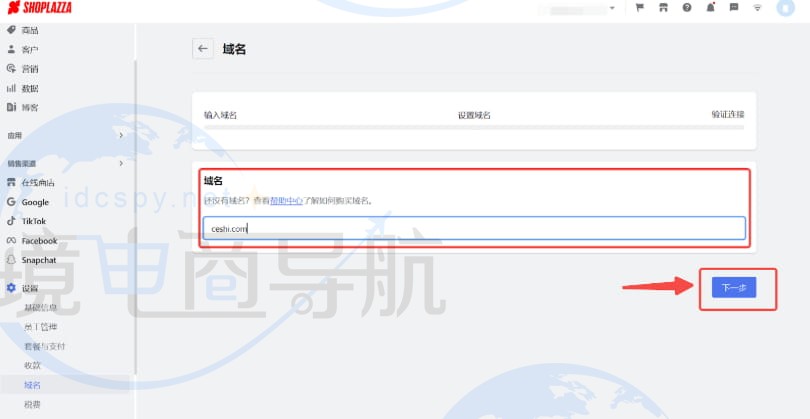This screenshot has width=810, height=419.
Task: Select the Google sales channel label
Action: (35, 203)
